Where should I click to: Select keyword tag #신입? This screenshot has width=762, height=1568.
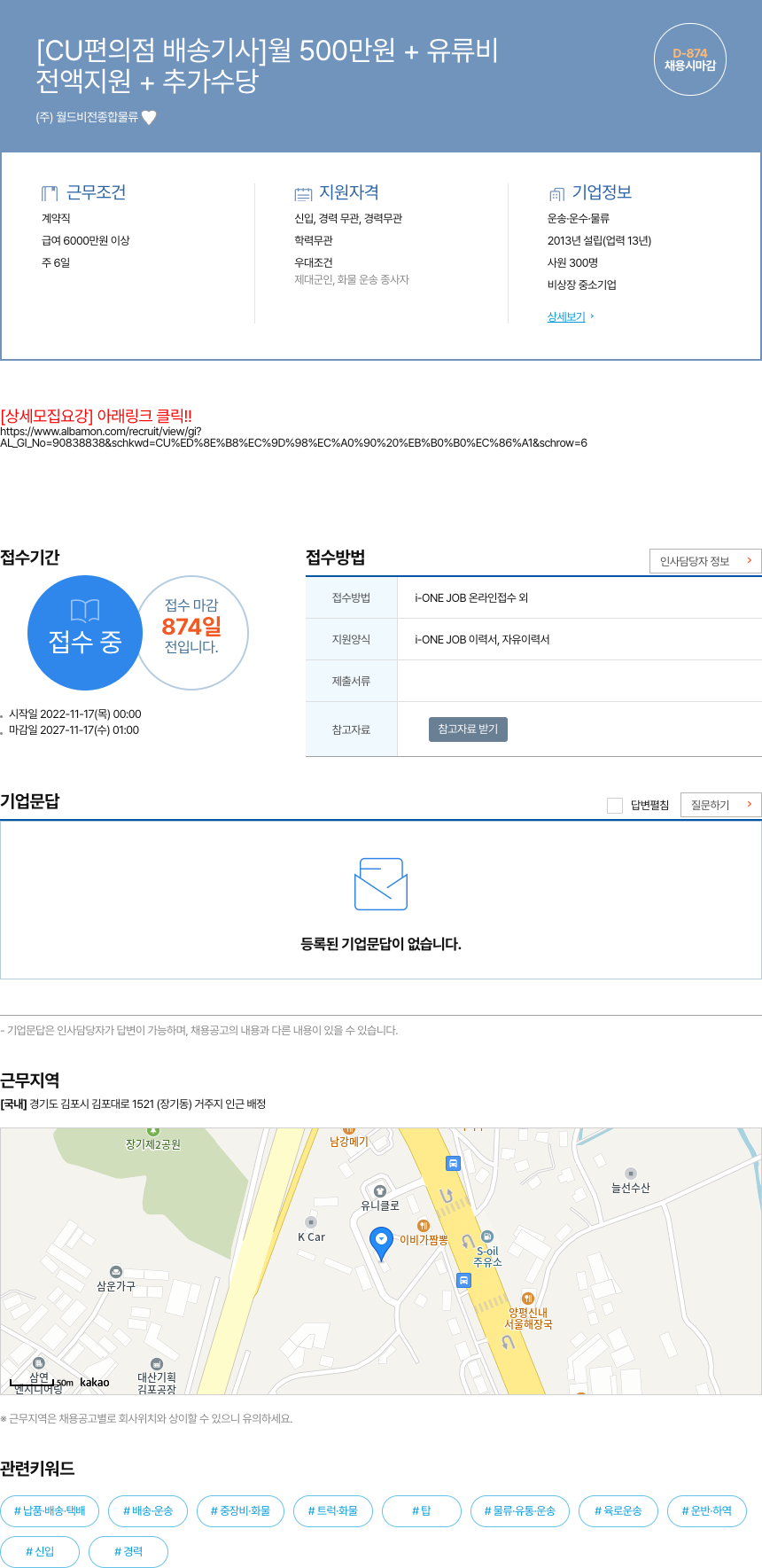click(x=40, y=1552)
